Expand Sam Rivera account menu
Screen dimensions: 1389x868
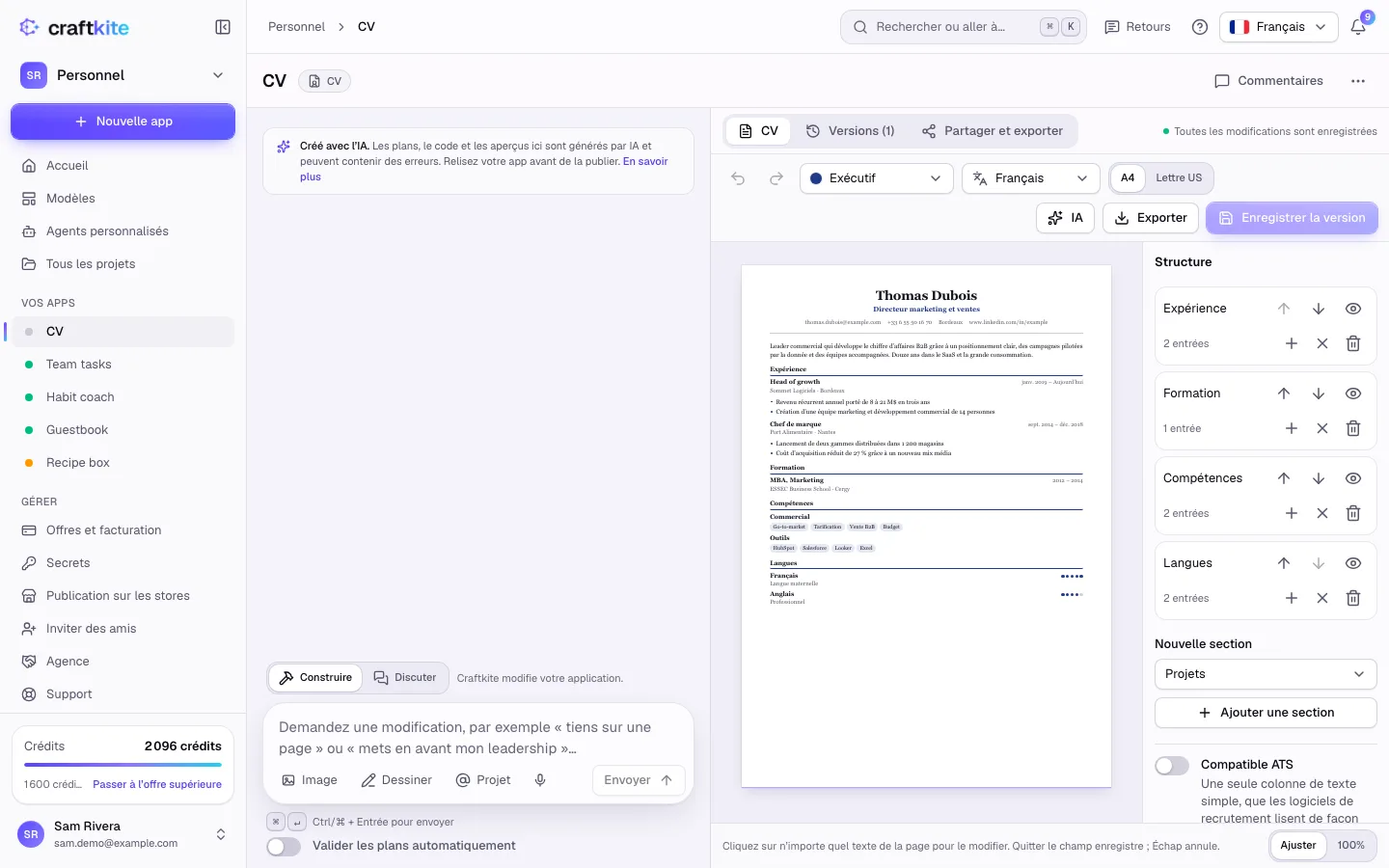(123, 834)
